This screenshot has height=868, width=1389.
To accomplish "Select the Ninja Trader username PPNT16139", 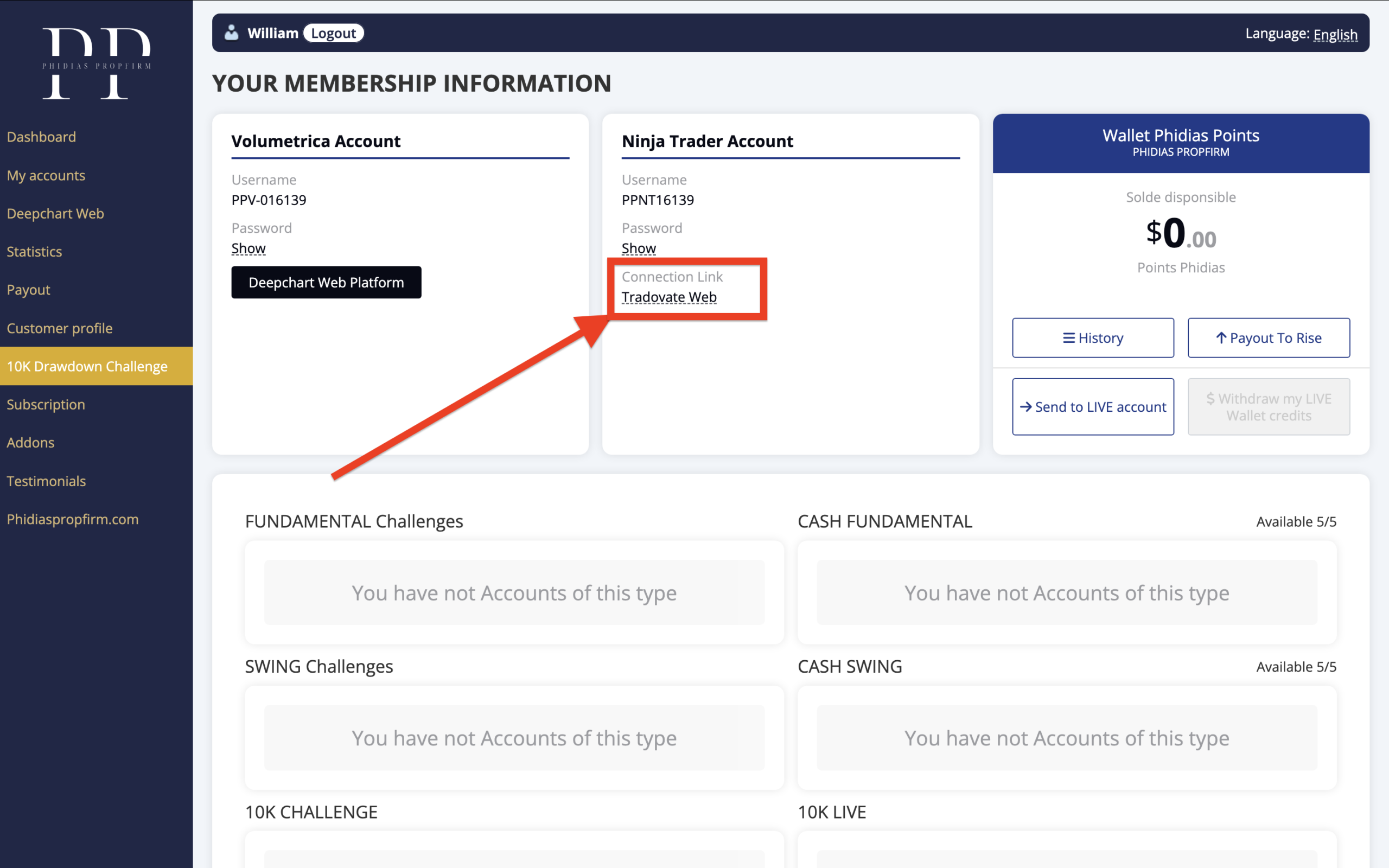I will coord(658,200).
